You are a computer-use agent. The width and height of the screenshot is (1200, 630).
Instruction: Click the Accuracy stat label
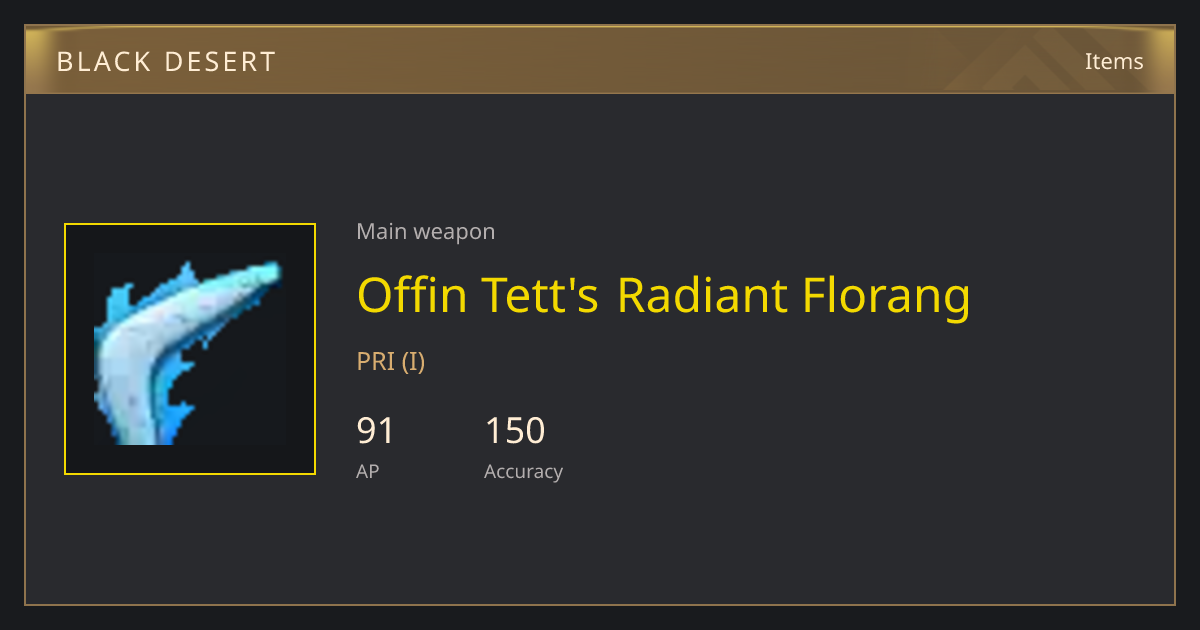tap(524, 472)
